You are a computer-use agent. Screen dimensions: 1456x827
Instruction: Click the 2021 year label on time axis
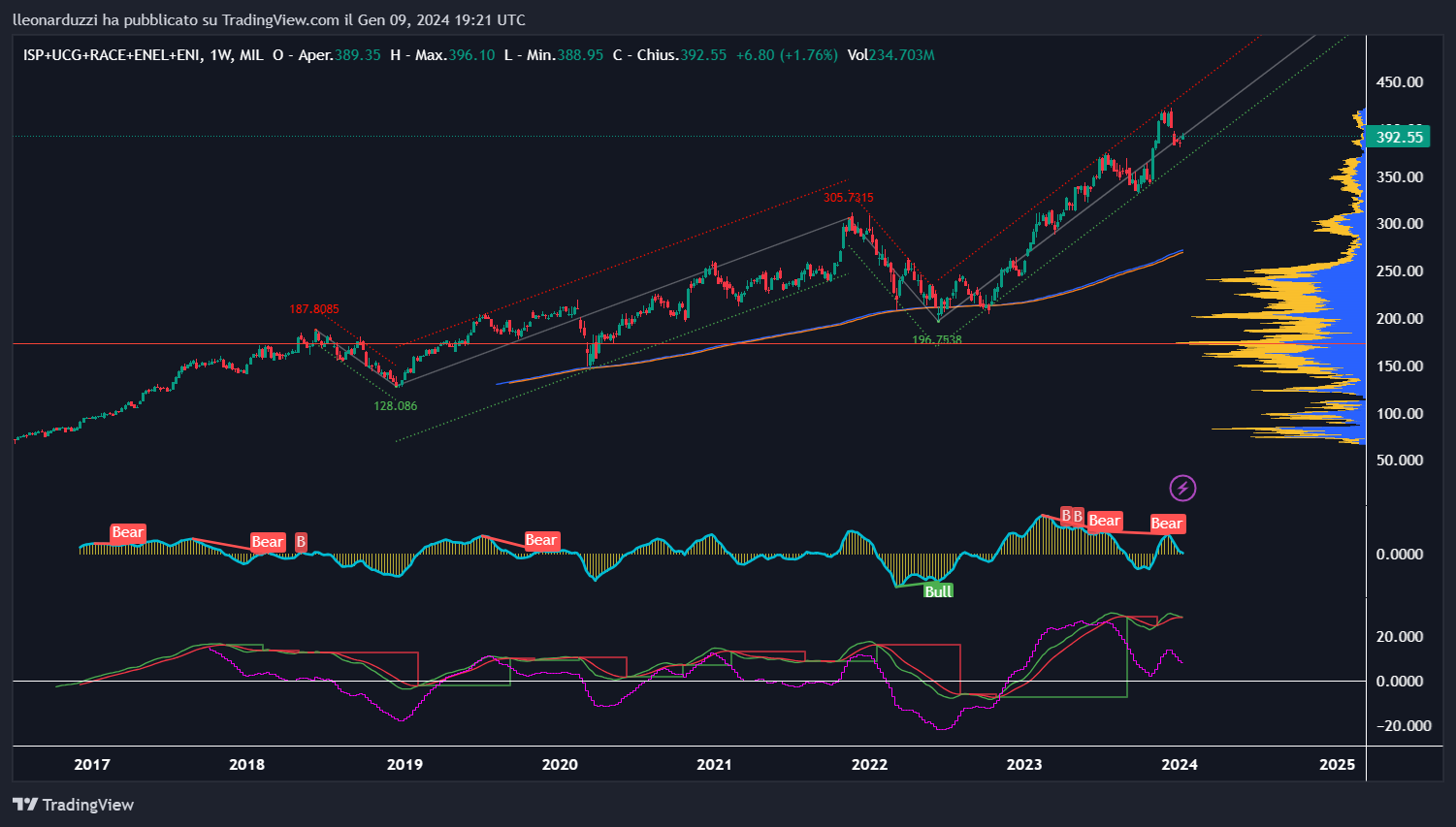[x=715, y=765]
